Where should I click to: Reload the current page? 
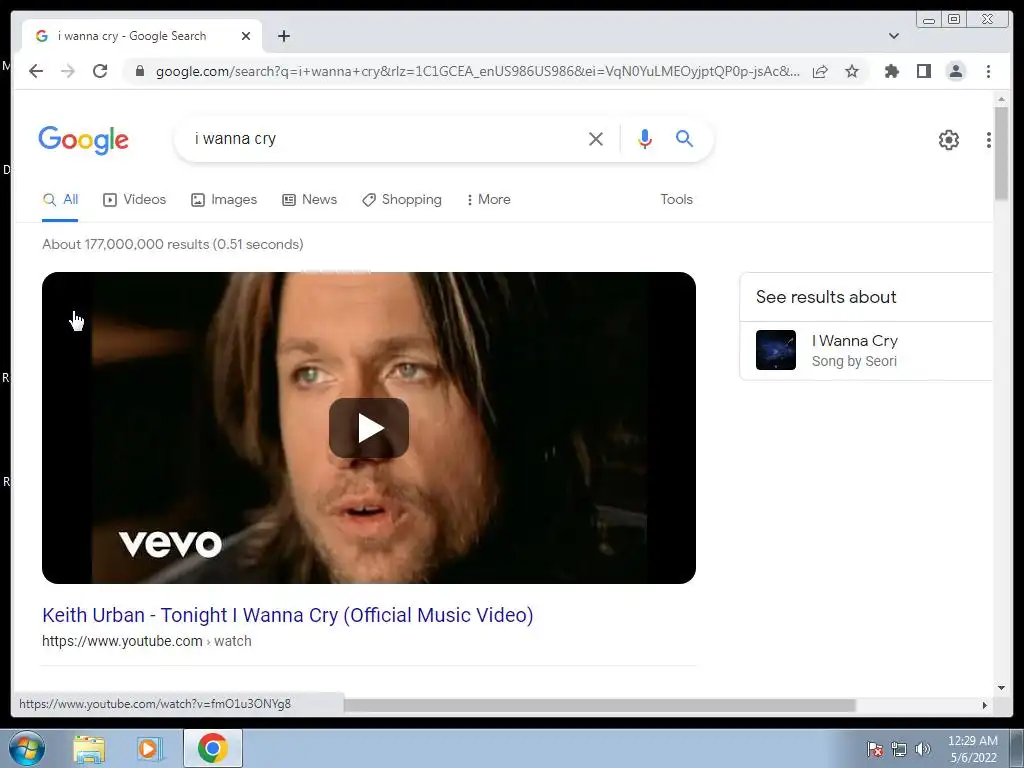[x=100, y=71]
